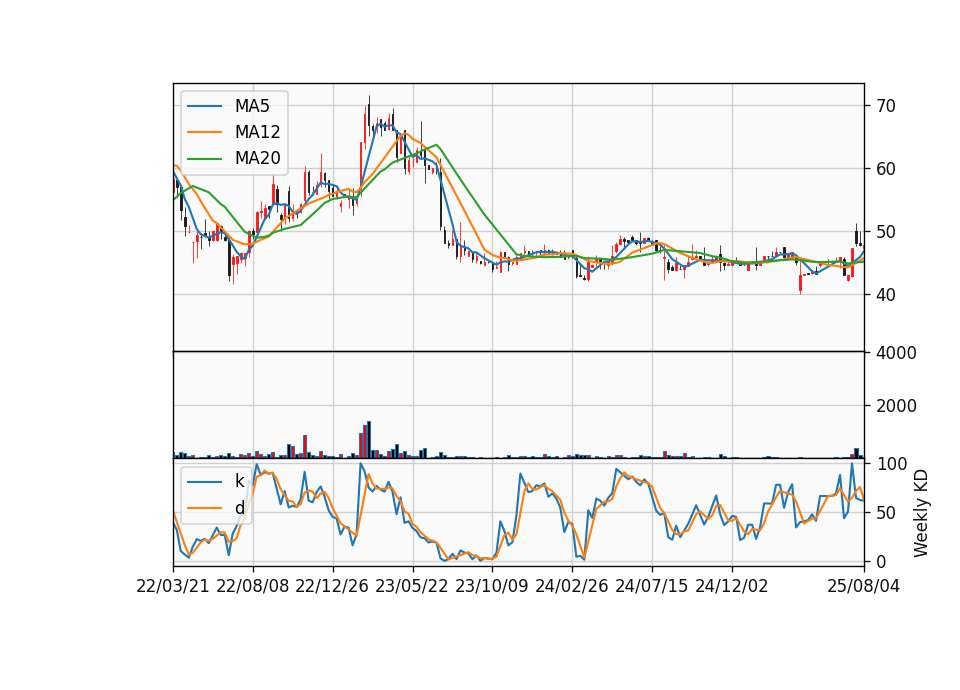The height and width of the screenshot is (690, 960).
Task: Click the MA12 legend label
Action: tap(257, 132)
